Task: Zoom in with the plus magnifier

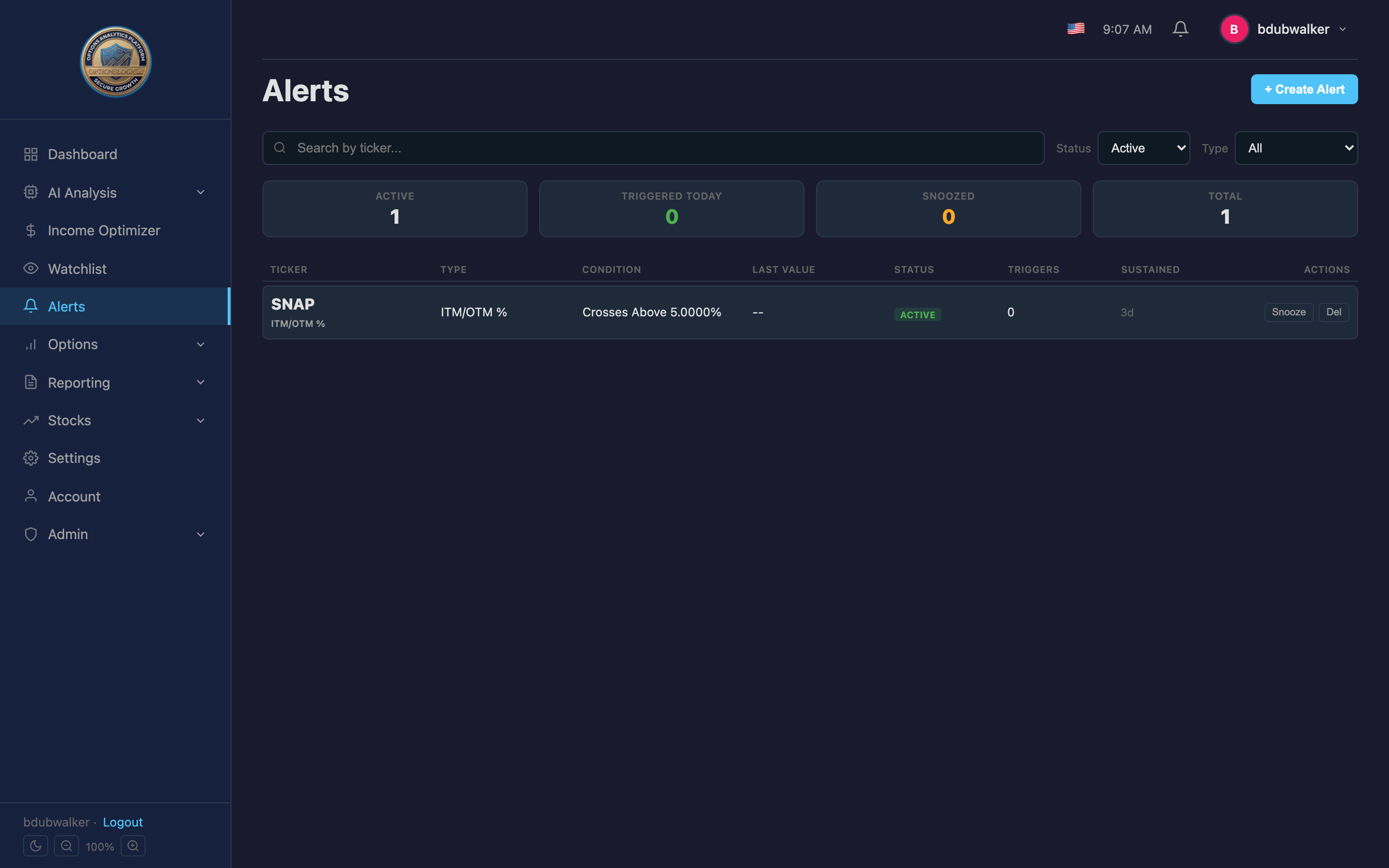Action: click(133, 846)
